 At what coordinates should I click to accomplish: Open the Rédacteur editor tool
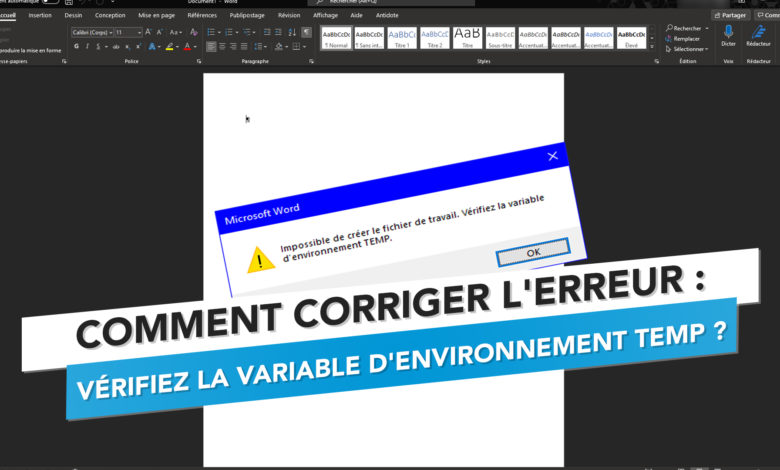(x=758, y=36)
